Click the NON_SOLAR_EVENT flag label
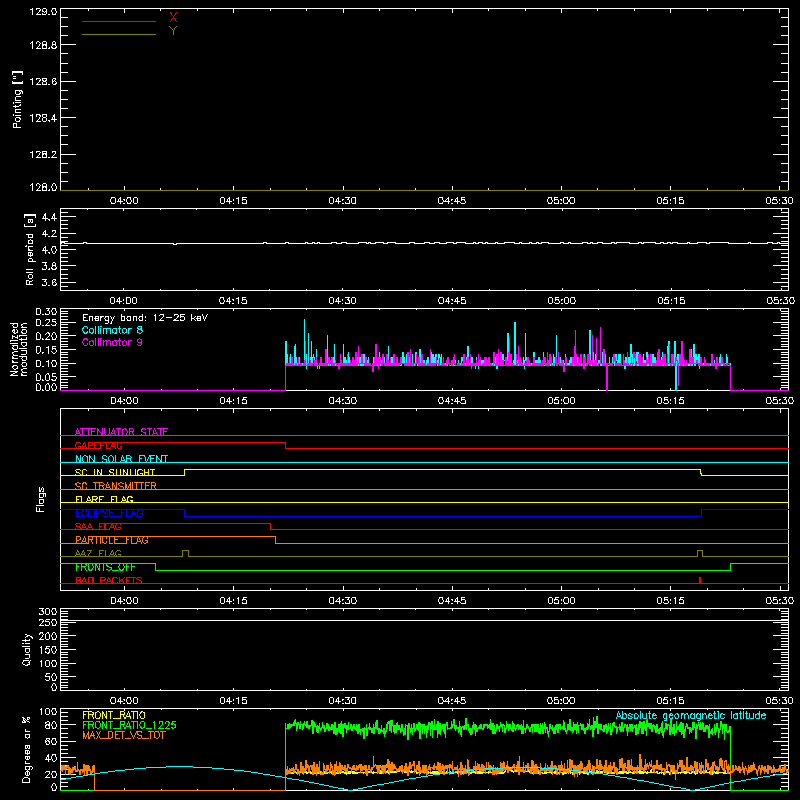This screenshot has width=800, height=800. [121, 459]
